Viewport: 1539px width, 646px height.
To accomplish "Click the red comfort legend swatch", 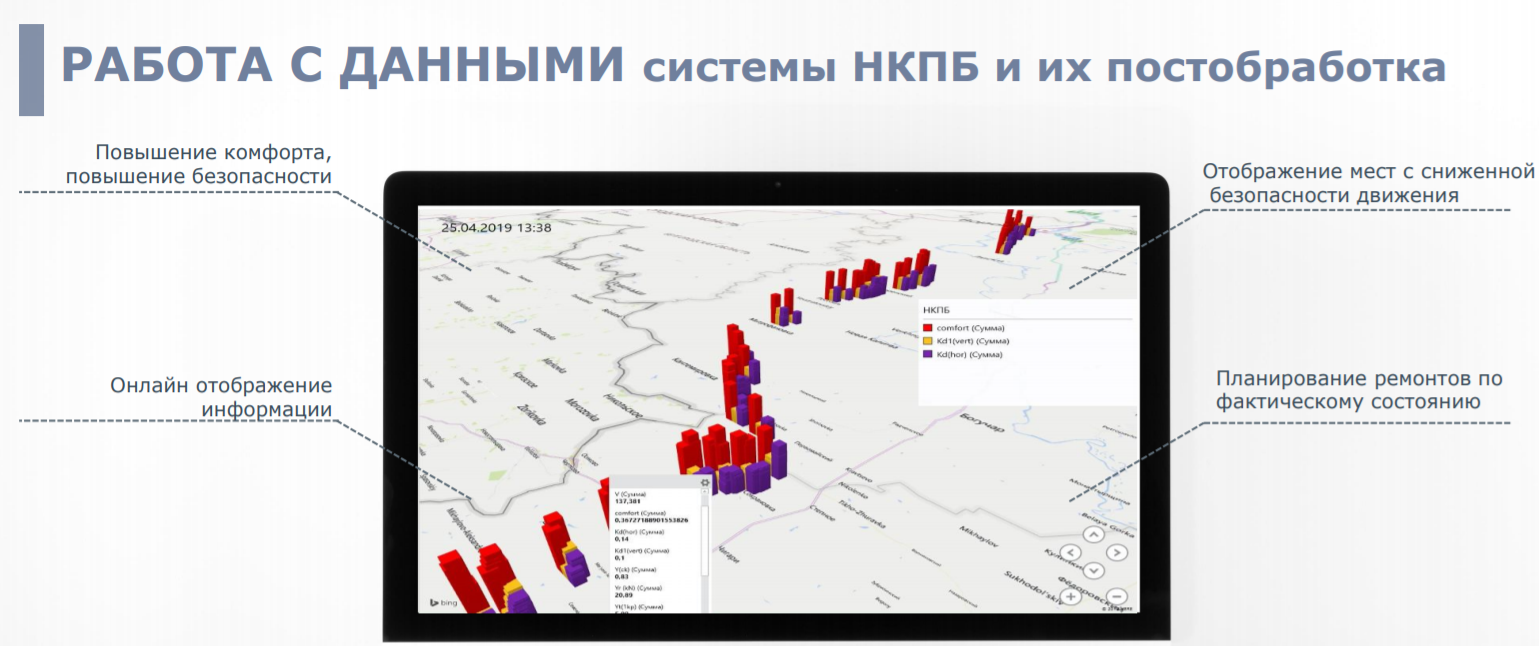I will pyautogui.click(x=928, y=328).
